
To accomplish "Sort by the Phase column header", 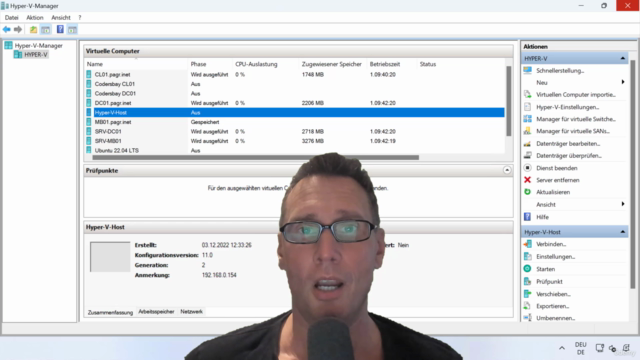I will 198,64.
